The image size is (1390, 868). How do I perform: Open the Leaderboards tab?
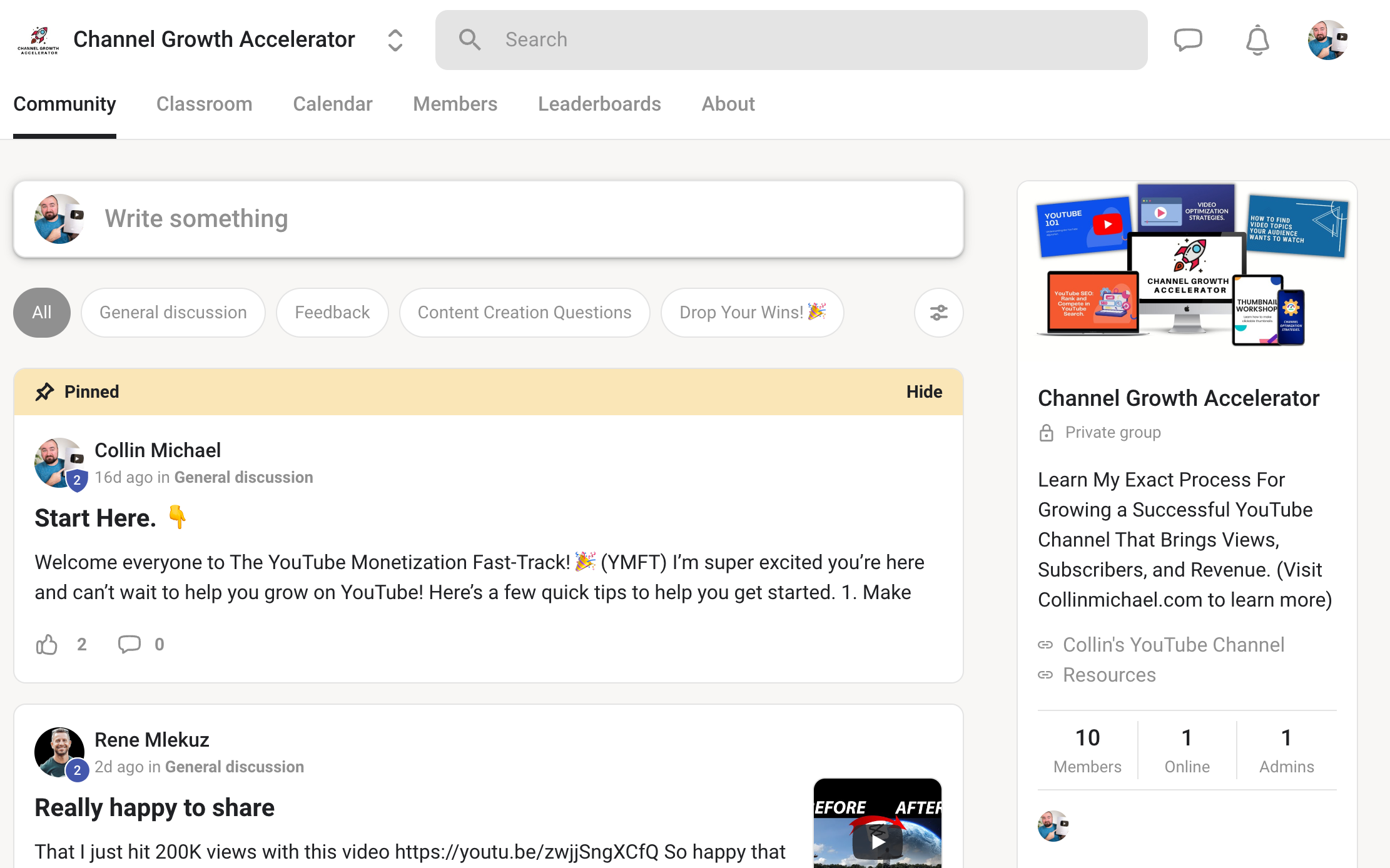[599, 104]
